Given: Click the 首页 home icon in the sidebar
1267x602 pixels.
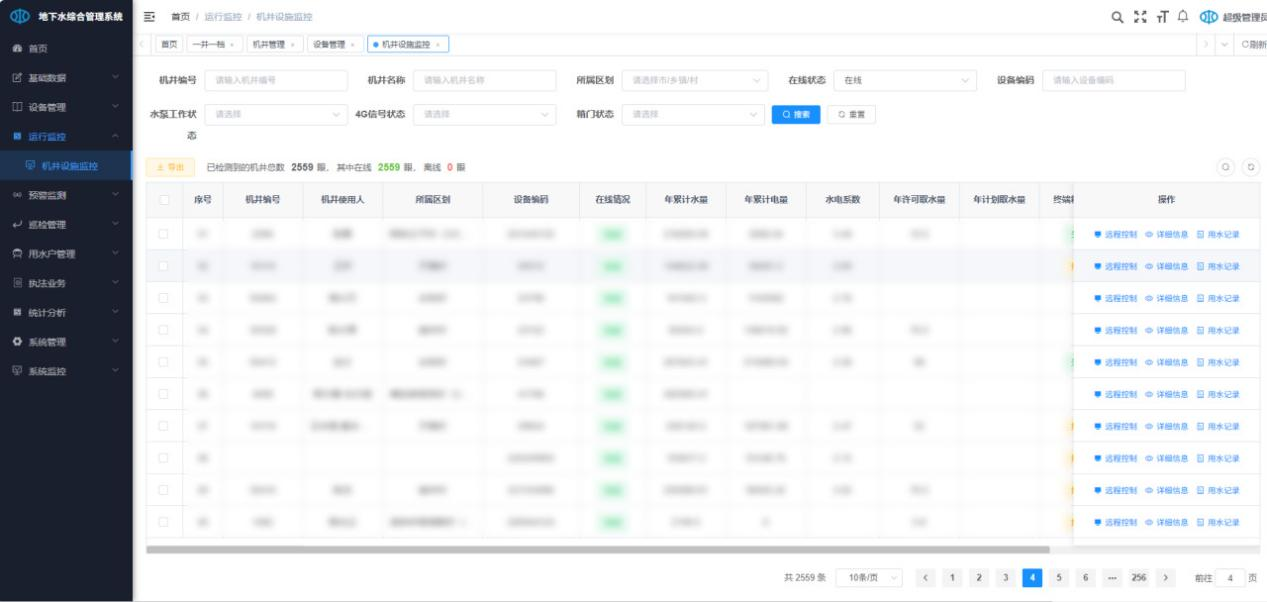Looking at the screenshot, I should point(17,48).
